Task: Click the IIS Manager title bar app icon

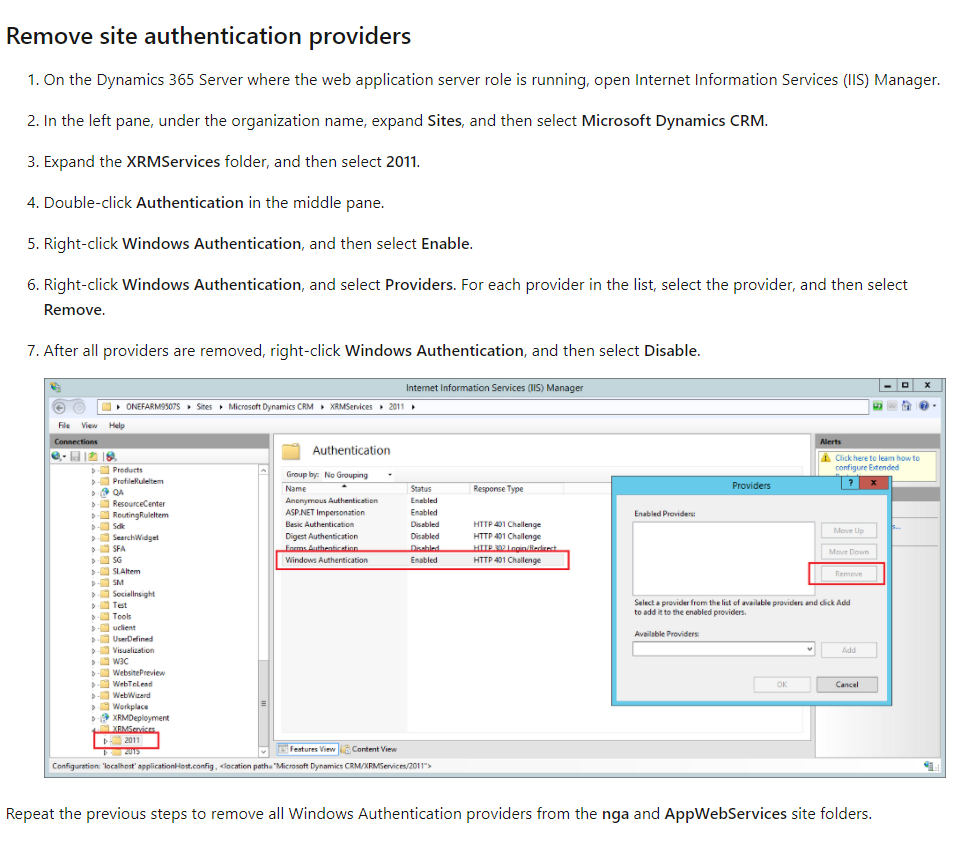Action: click(x=56, y=387)
